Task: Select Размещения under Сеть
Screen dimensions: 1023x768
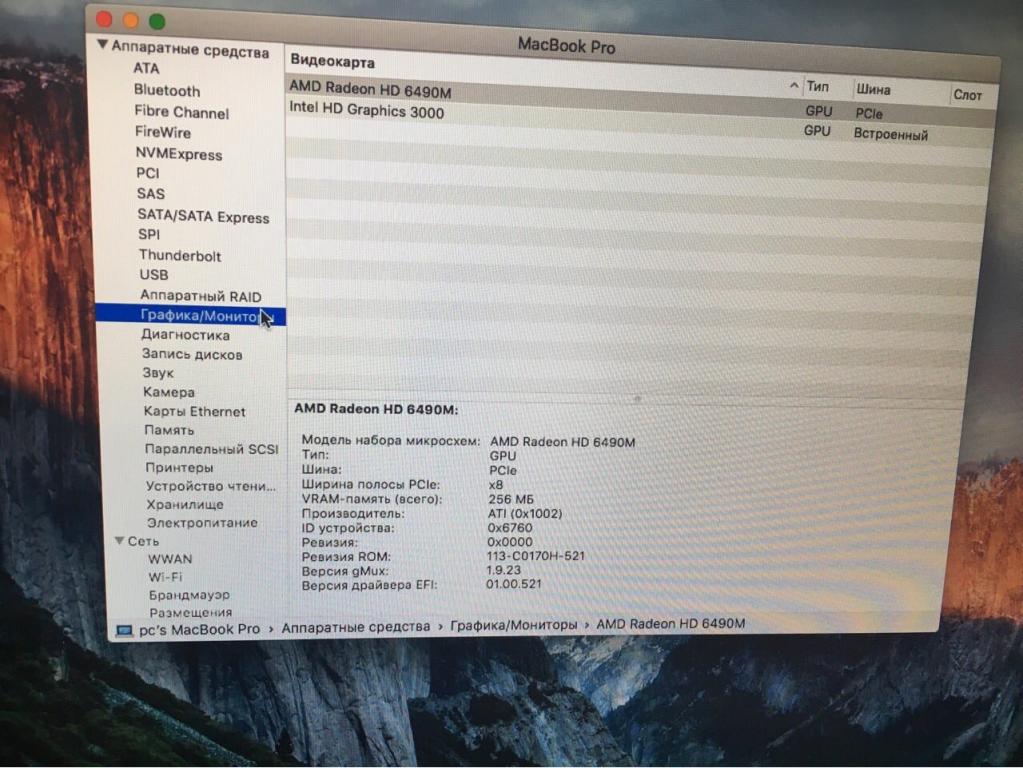Action: [x=191, y=612]
